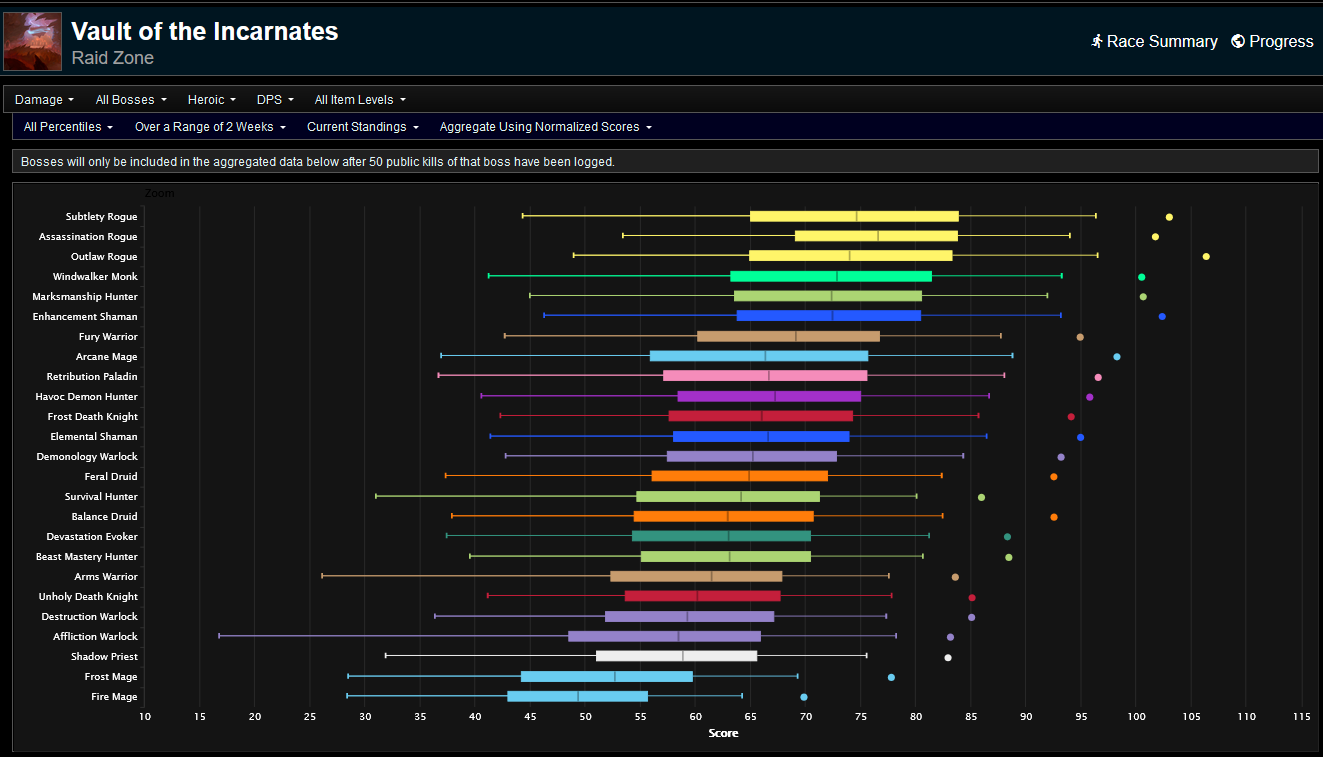The width and height of the screenshot is (1323, 757).
Task: Click the Vault of the Incarnates raid thumbnail
Action: click(33, 41)
